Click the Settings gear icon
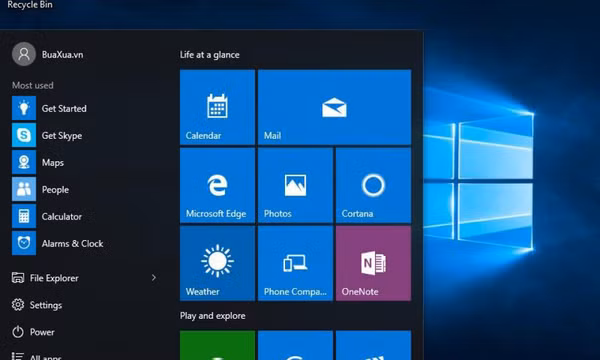Screen dimensions: 600x360 (18, 305)
